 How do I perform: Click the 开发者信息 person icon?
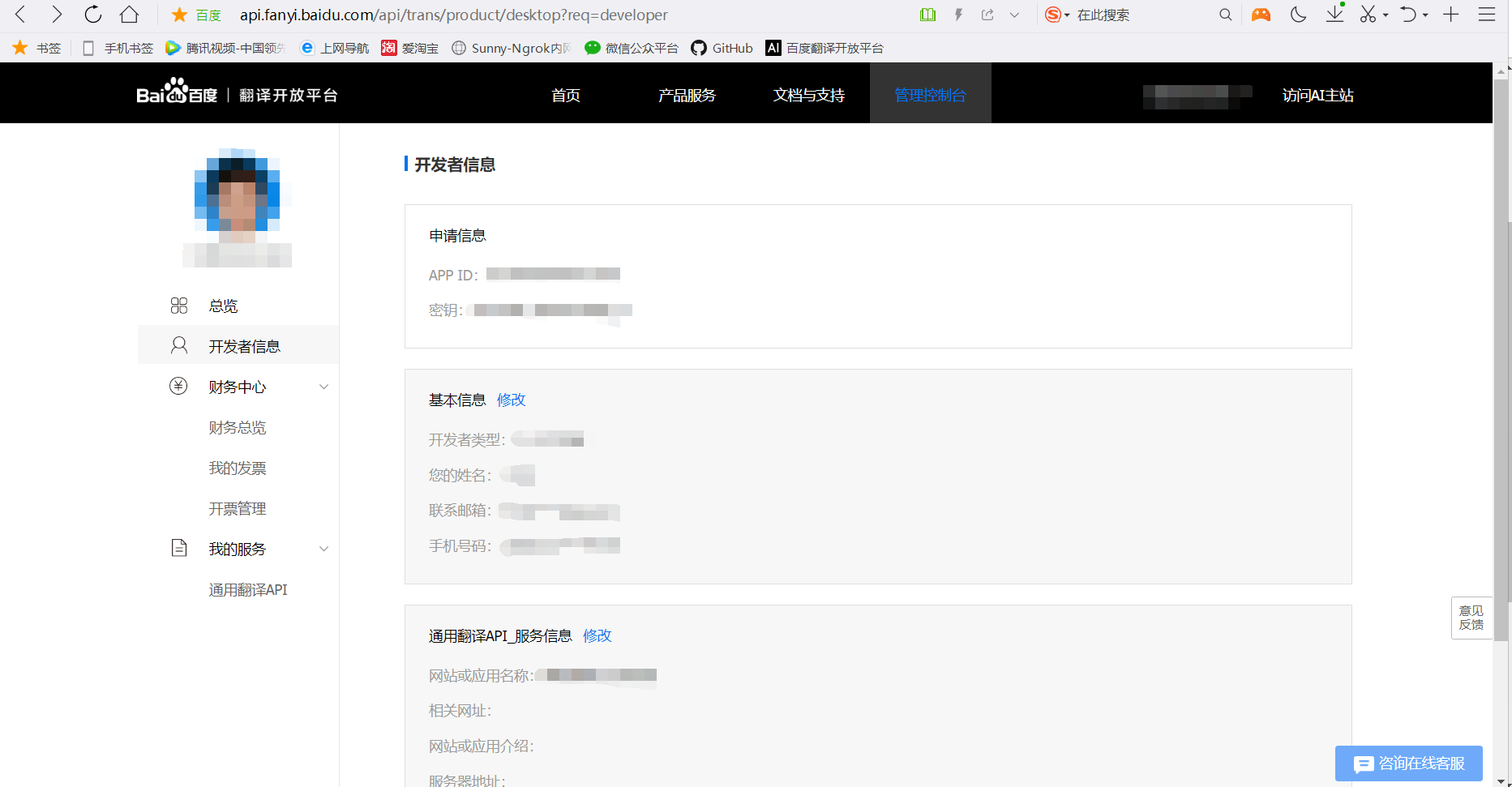[x=179, y=344]
